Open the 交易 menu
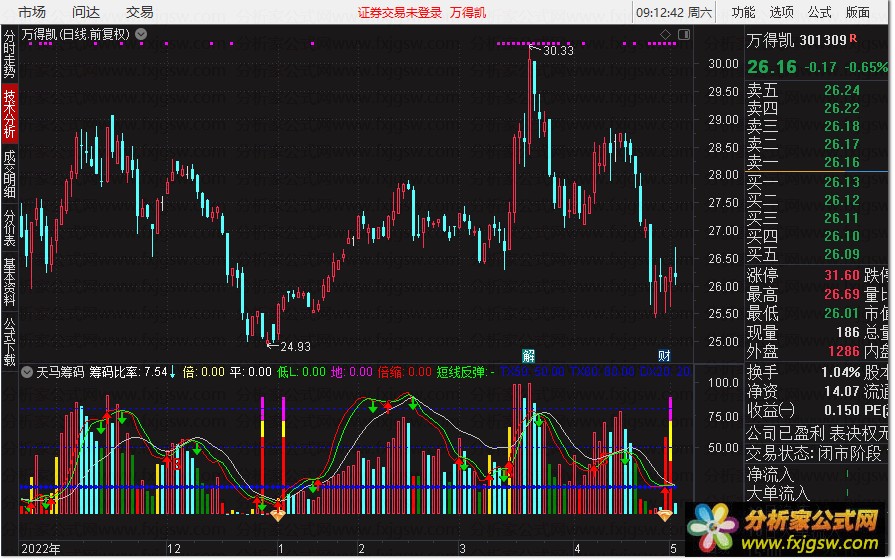This screenshot has width=895, height=560. pyautogui.click(x=140, y=12)
